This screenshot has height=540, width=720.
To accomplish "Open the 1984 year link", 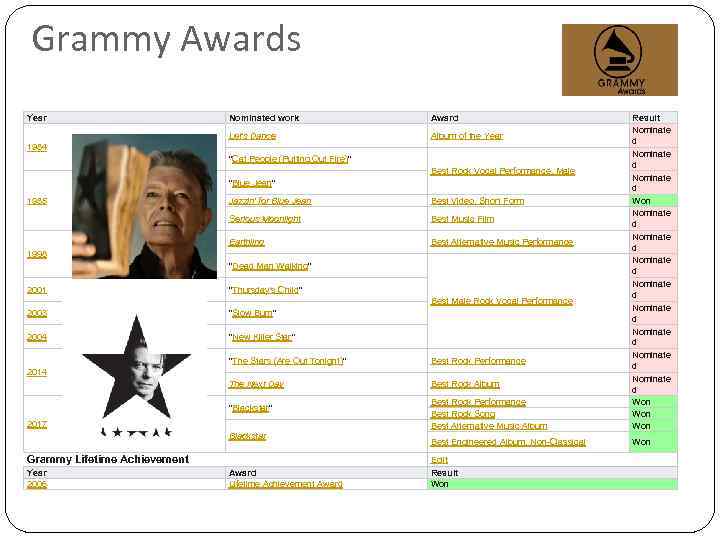I will point(37,147).
